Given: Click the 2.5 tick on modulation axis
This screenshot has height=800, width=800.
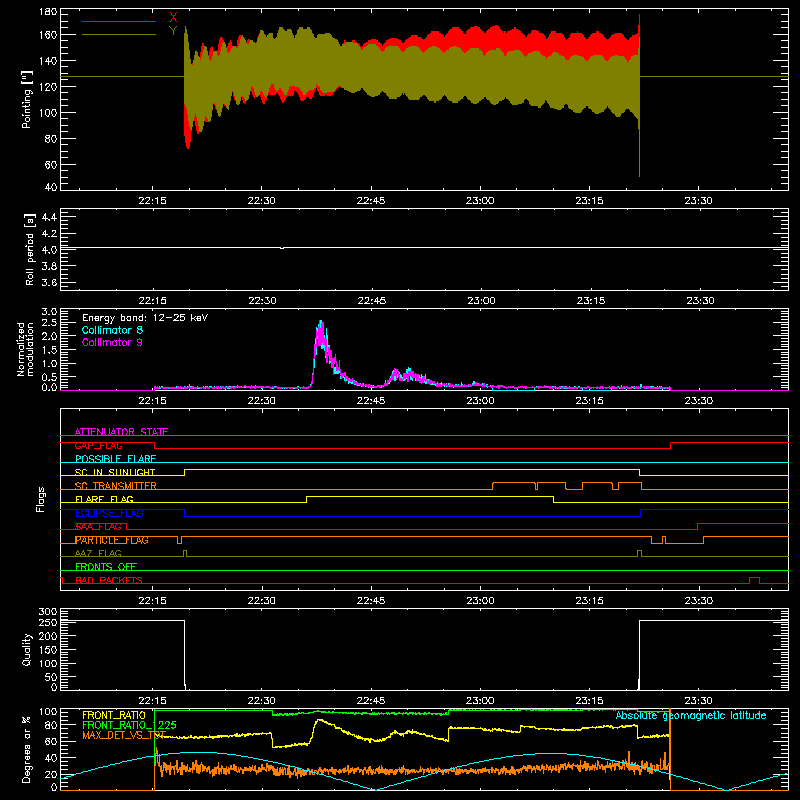Looking at the screenshot, I should pos(49,322).
